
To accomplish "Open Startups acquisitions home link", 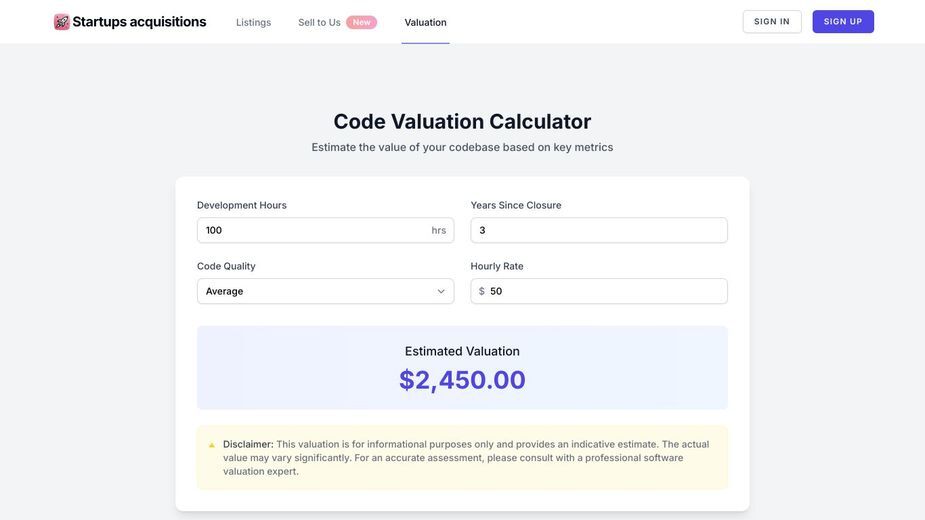I will pyautogui.click(x=130, y=22).
